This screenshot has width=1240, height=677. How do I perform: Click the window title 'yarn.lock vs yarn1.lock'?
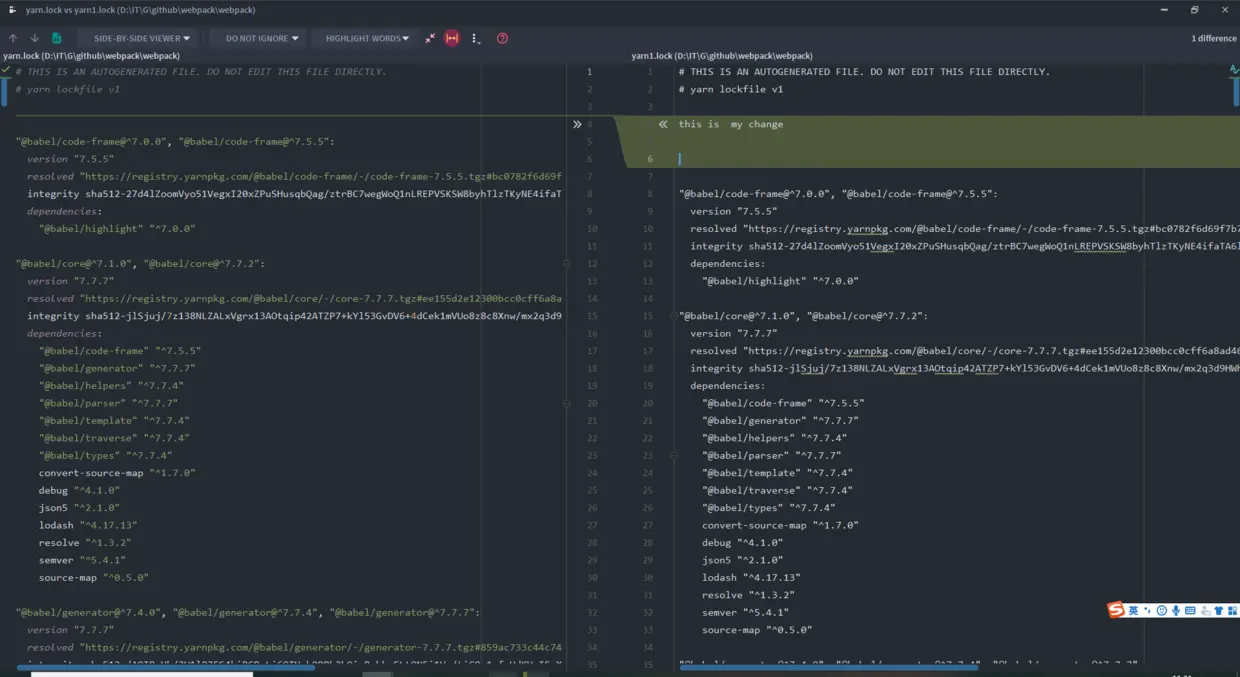(140, 9)
